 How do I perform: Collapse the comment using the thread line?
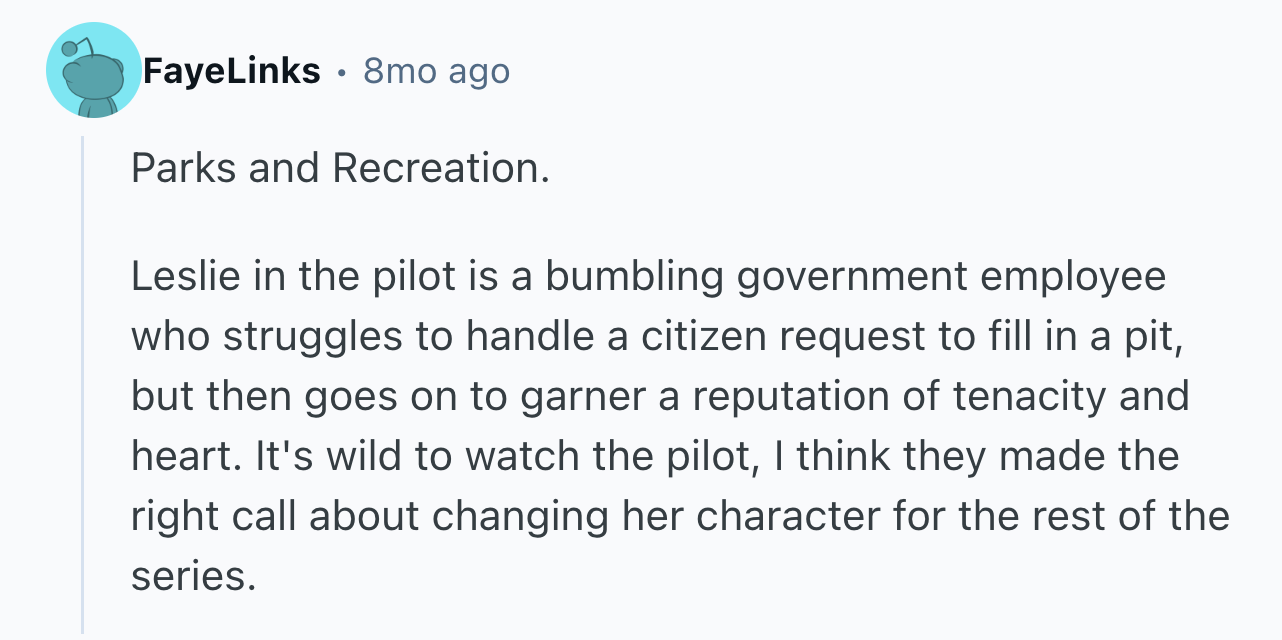click(83, 385)
